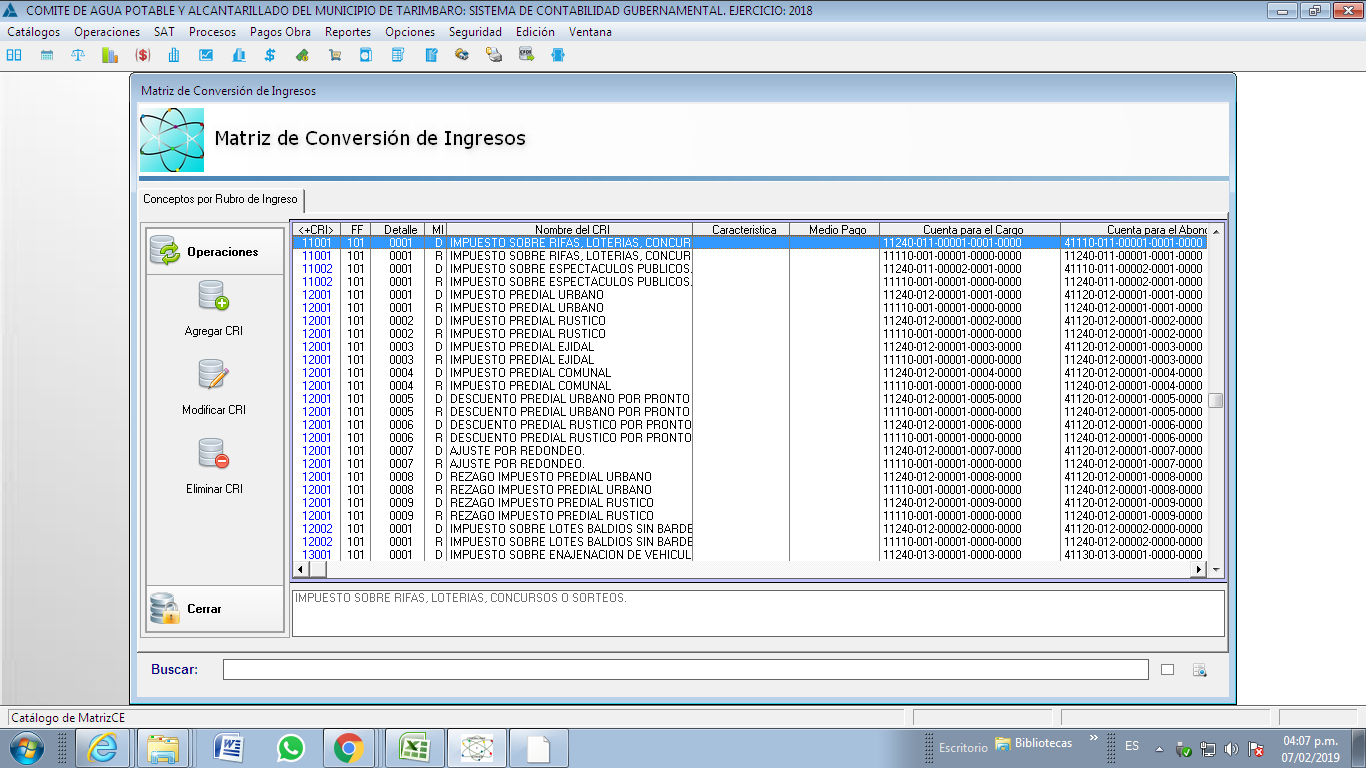
Task: Click the balance scales toolbar icon
Action: 78,55
